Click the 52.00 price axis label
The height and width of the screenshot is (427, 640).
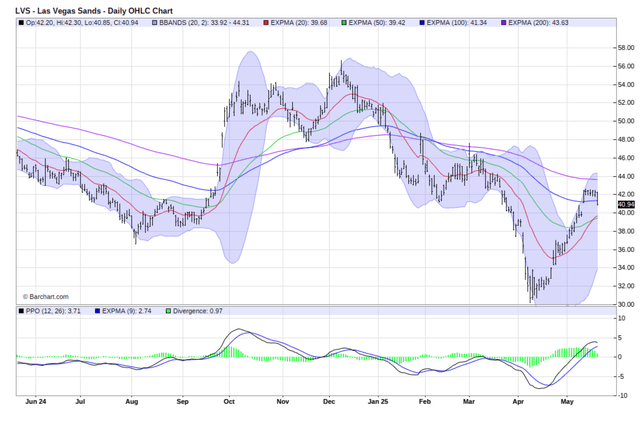pos(626,102)
